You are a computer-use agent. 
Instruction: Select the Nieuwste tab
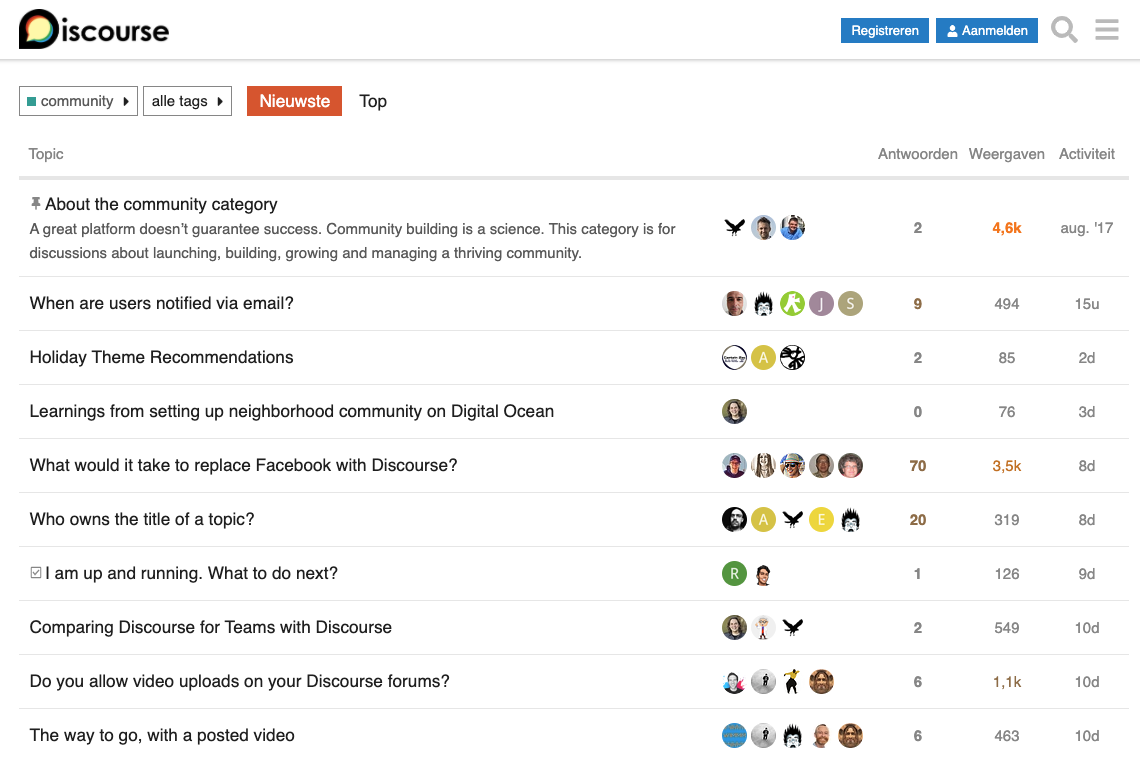coord(294,101)
